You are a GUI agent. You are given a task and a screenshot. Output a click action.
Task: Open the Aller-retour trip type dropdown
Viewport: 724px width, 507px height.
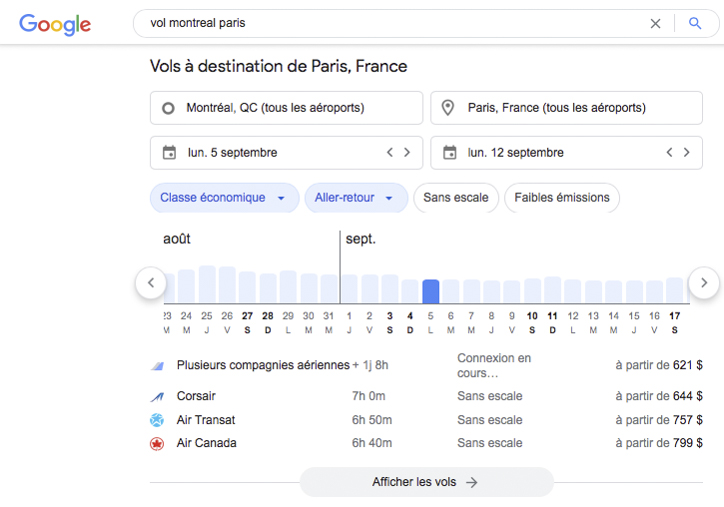355,198
